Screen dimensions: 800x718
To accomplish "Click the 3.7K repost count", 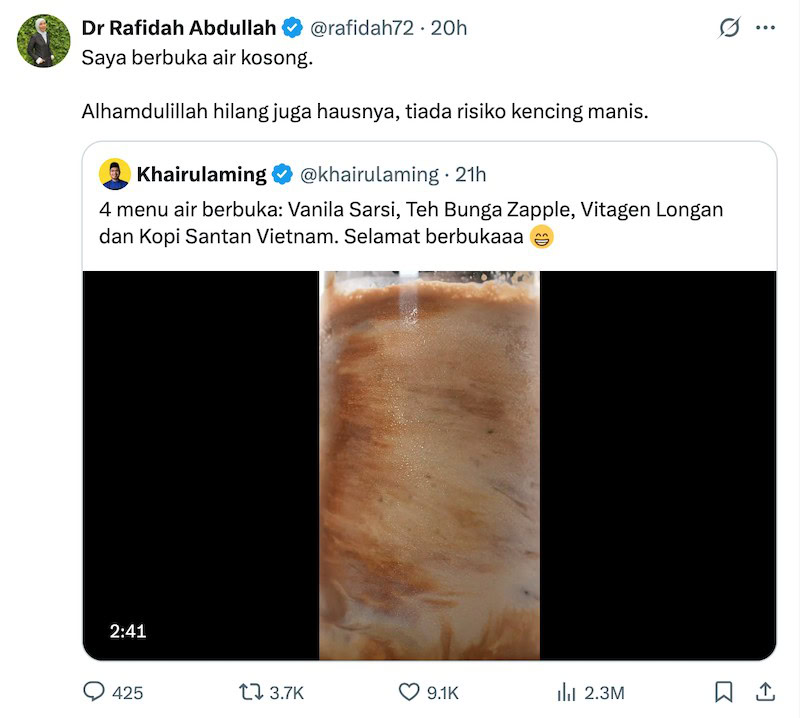I will point(286,692).
